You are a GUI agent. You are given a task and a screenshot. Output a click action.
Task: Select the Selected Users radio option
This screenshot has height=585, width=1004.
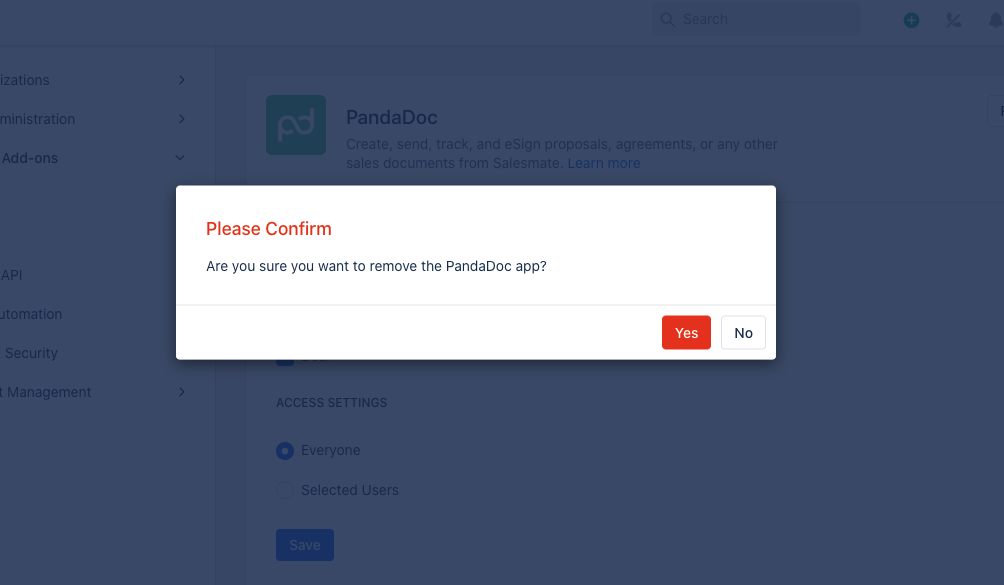click(x=285, y=490)
